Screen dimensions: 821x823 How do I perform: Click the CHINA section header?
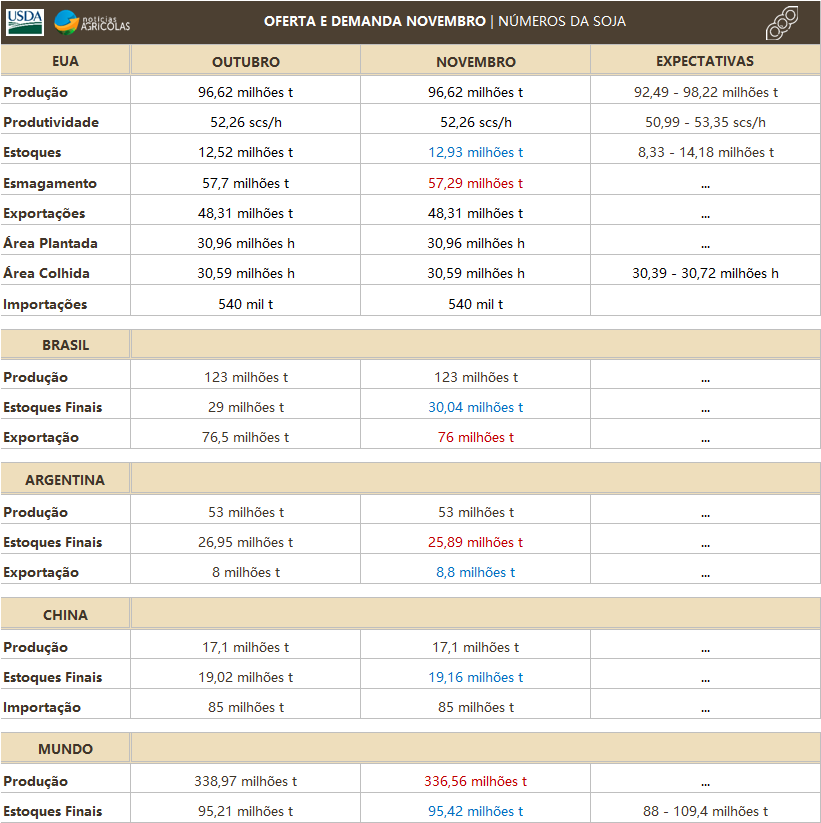(x=65, y=615)
